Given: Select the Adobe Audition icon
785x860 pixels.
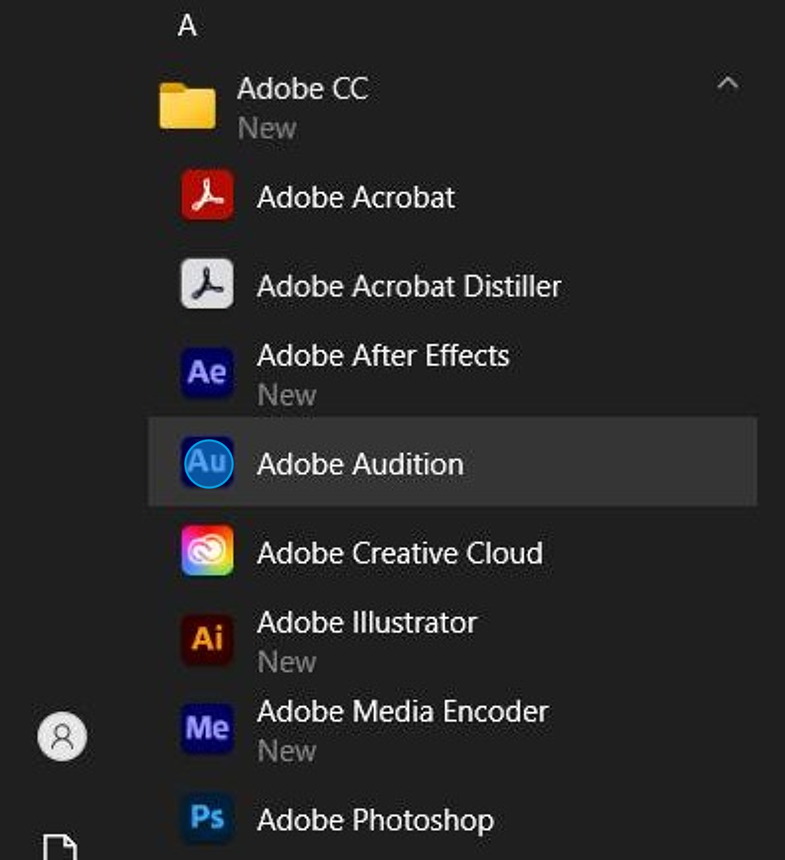Looking at the screenshot, I should (206, 464).
